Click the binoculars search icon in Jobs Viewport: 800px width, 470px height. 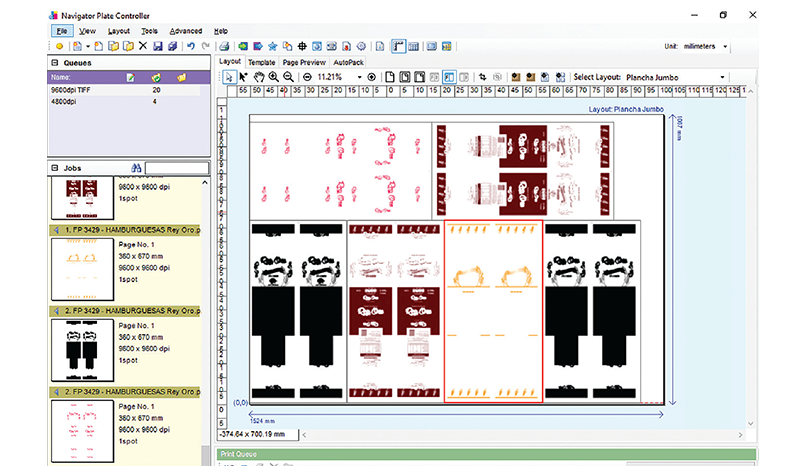pos(136,168)
